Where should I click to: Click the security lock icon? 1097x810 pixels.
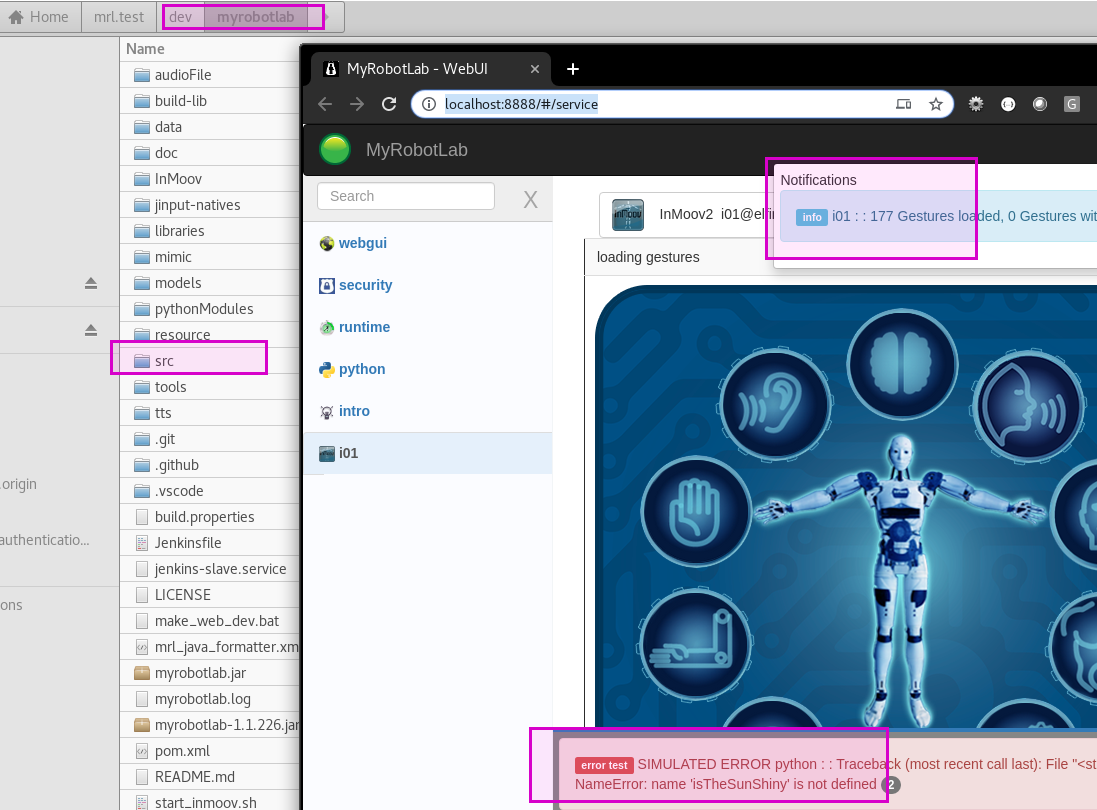tap(327, 285)
